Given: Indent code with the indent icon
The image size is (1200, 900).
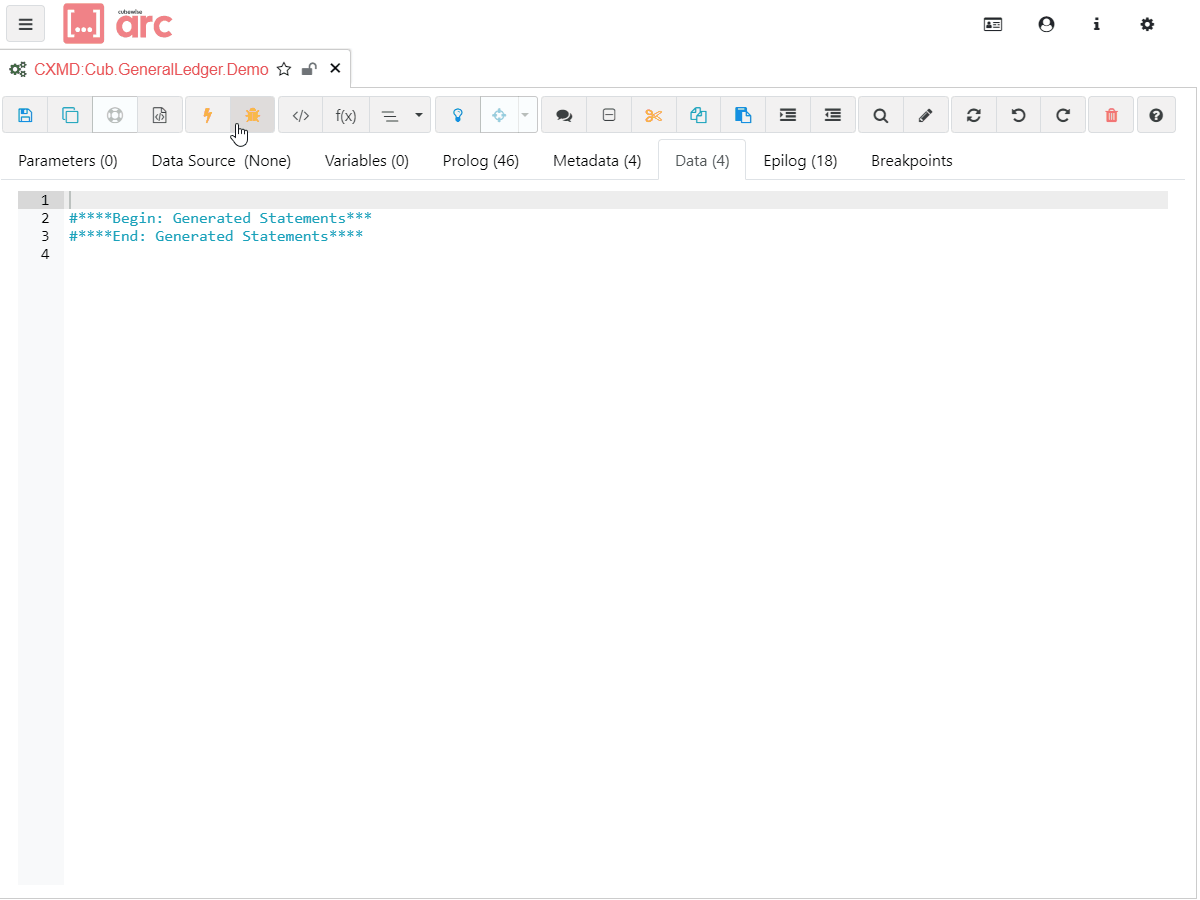Looking at the screenshot, I should [x=788, y=115].
